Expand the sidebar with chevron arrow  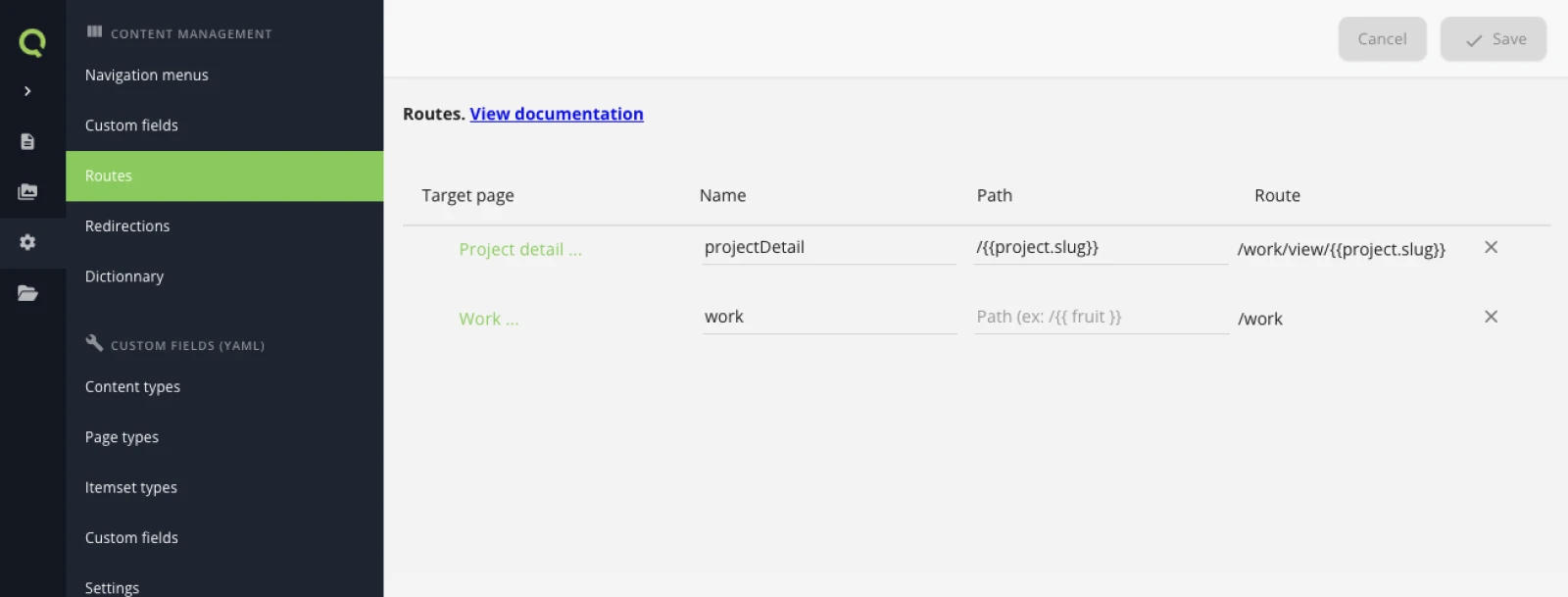pos(27,91)
